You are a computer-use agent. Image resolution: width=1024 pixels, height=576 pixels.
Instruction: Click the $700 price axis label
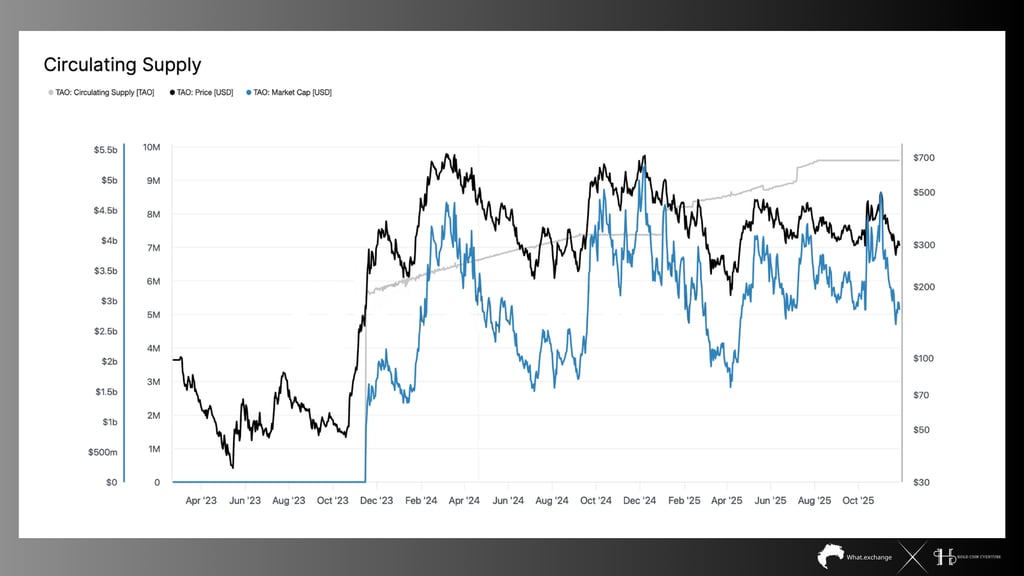923,157
